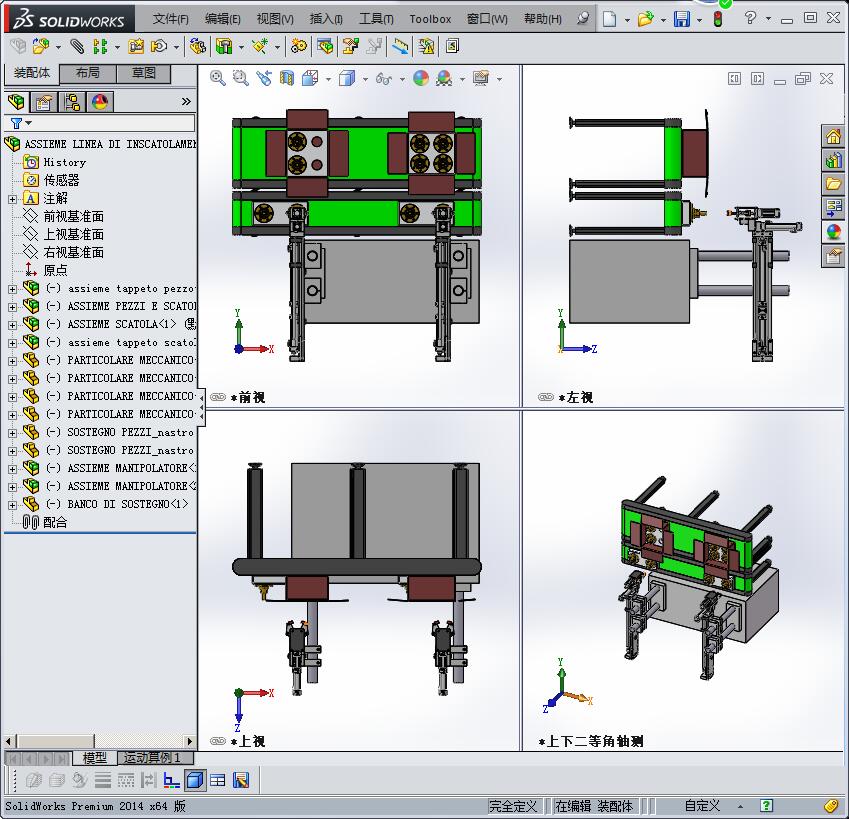Open SolidWorks Resources house icon

834,136
